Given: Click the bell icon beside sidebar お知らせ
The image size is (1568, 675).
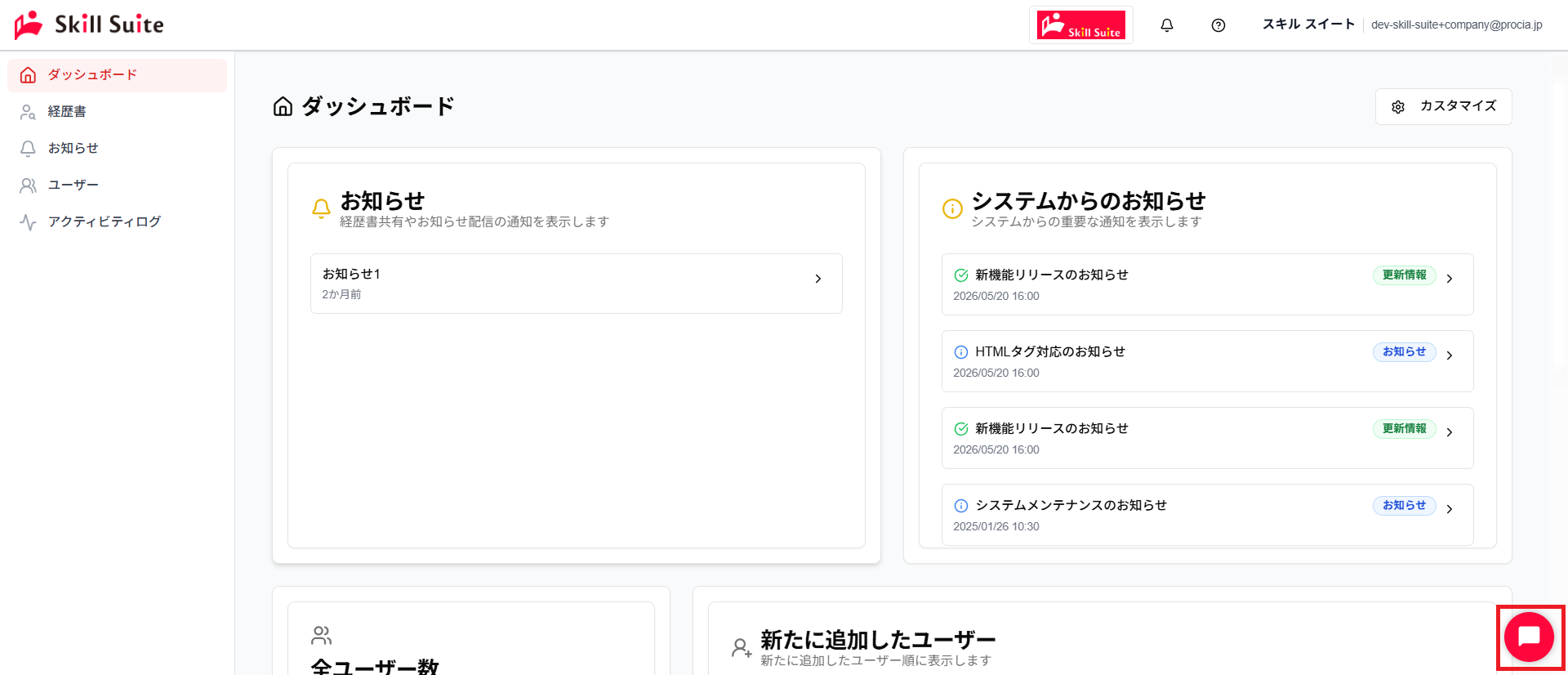Looking at the screenshot, I should click(28, 149).
